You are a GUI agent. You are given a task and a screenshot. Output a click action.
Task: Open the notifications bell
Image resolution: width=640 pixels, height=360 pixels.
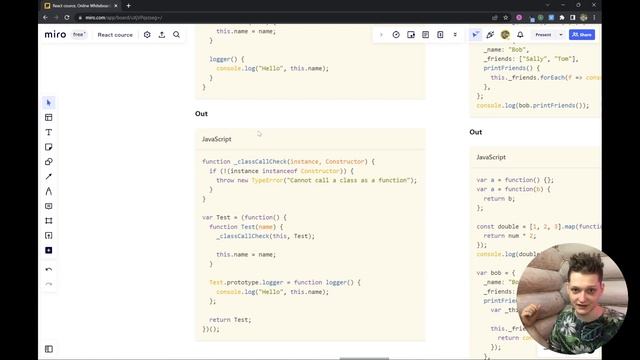click(x=520, y=35)
